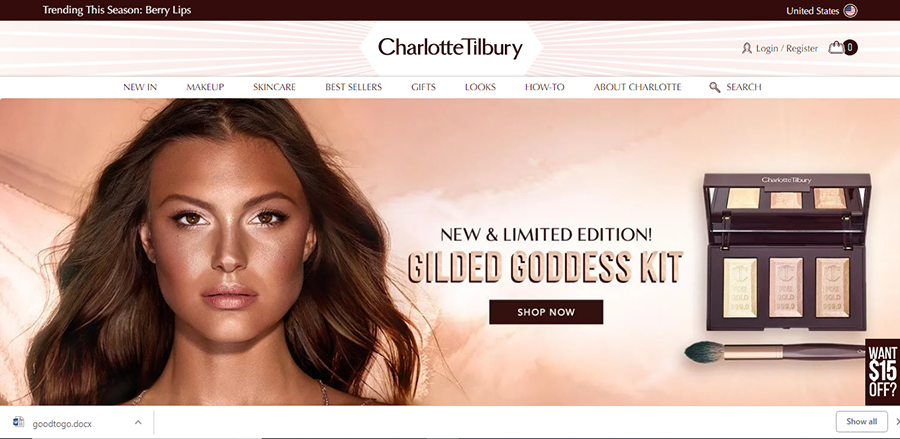Select NEW IN from navigation
Viewport: 900px width, 439px height.
point(140,87)
